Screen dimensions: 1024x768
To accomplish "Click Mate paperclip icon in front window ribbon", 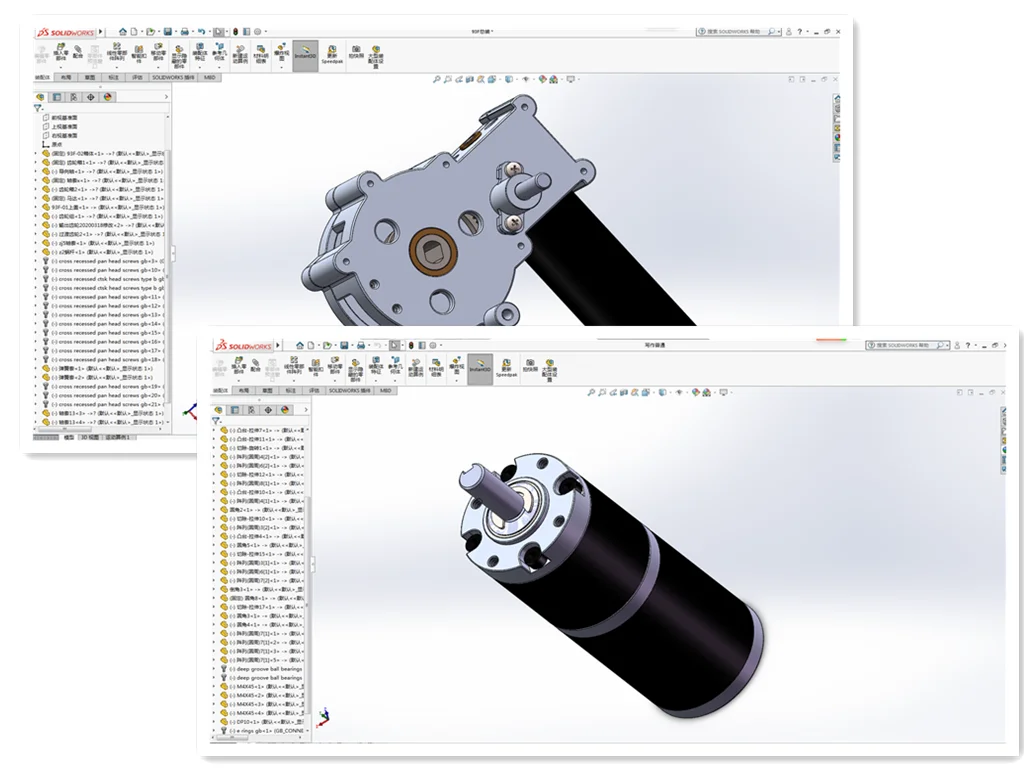I will coord(255,365).
